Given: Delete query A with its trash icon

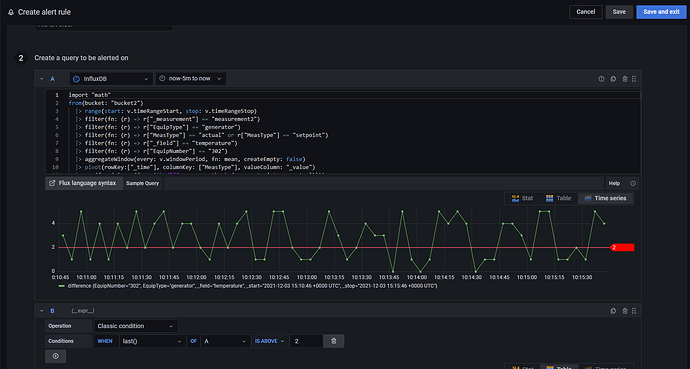Looking at the screenshot, I should point(625,79).
